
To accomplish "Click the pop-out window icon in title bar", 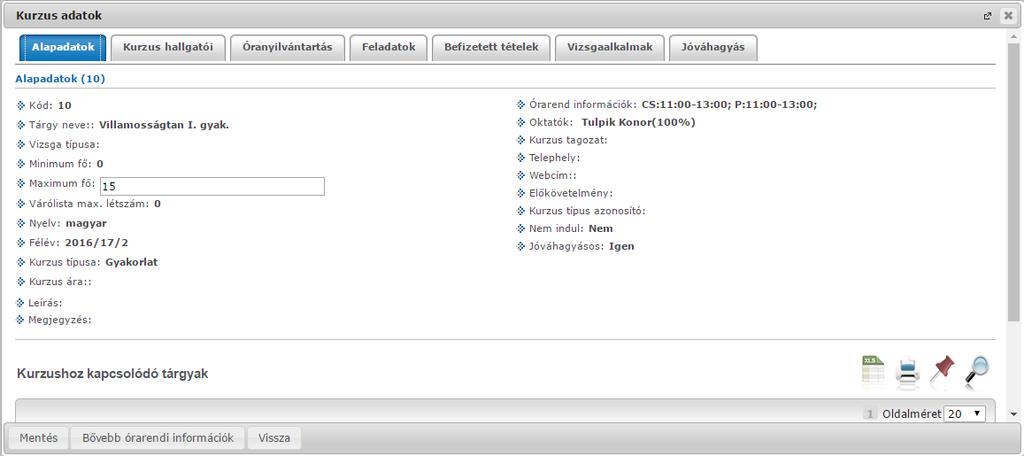I will pos(987,16).
